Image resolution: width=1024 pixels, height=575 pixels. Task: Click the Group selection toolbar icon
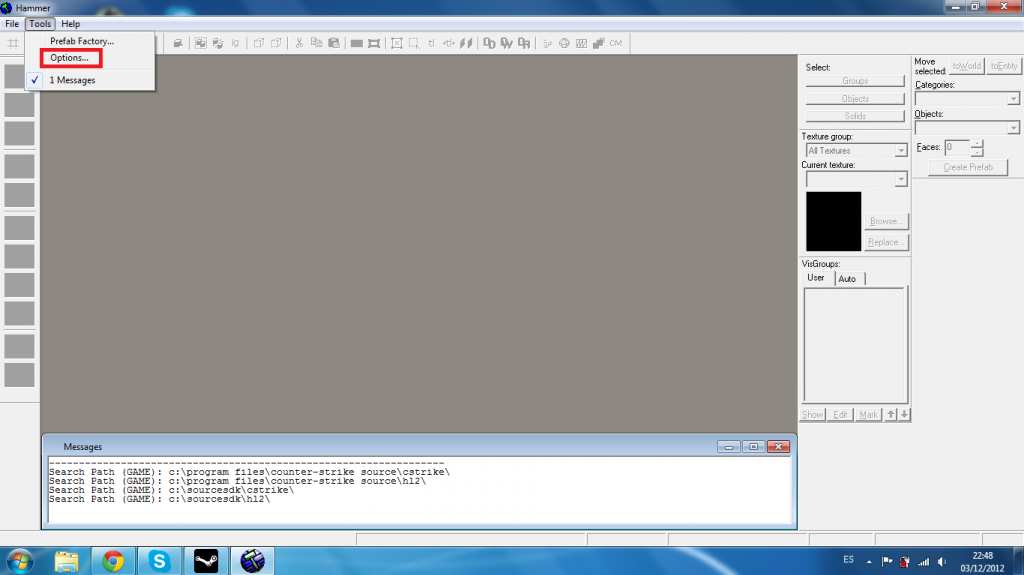point(200,43)
